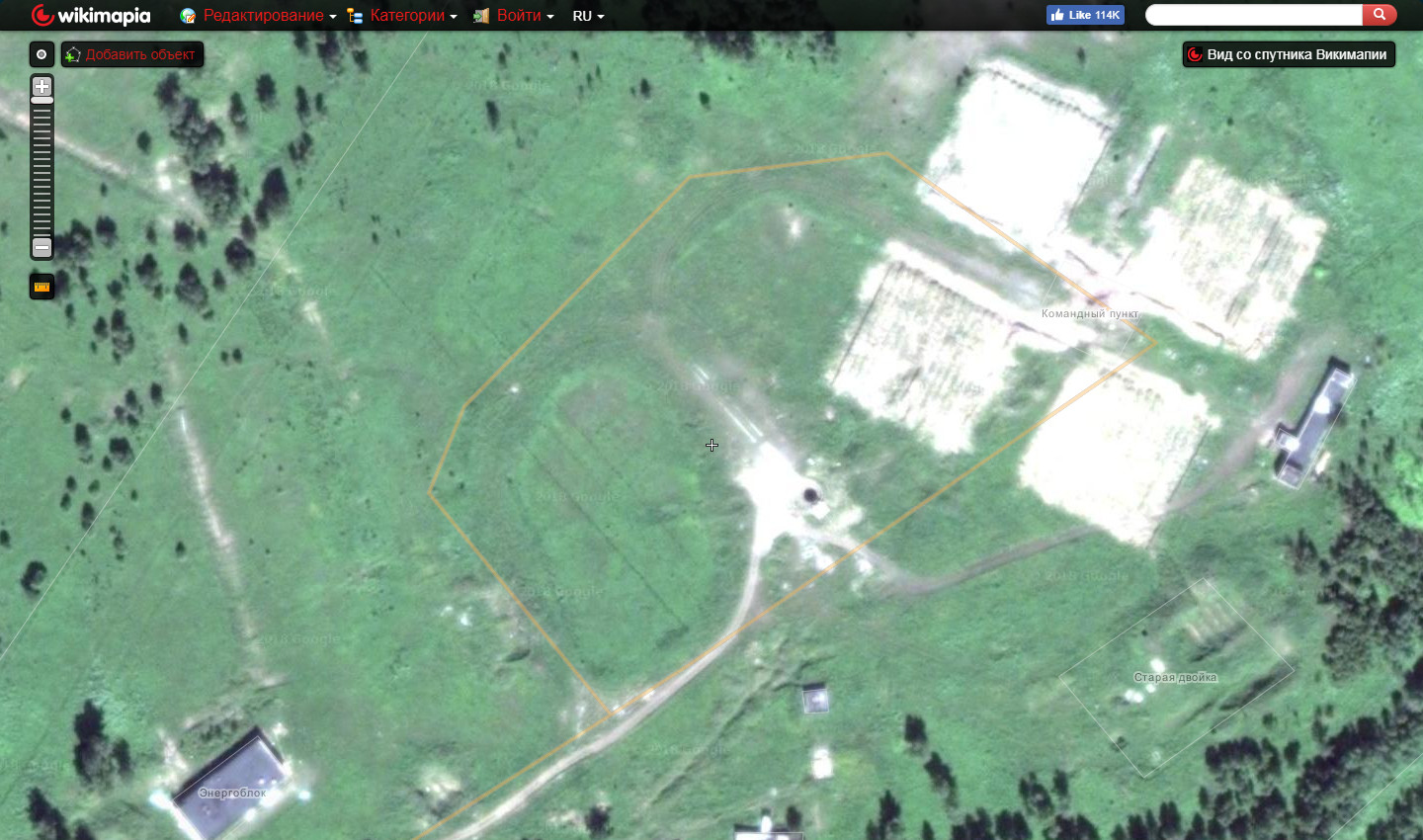1423x840 pixels.
Task: Open the Вид со спутника Викимапии map type selector
Action: tap(1289, 54)
